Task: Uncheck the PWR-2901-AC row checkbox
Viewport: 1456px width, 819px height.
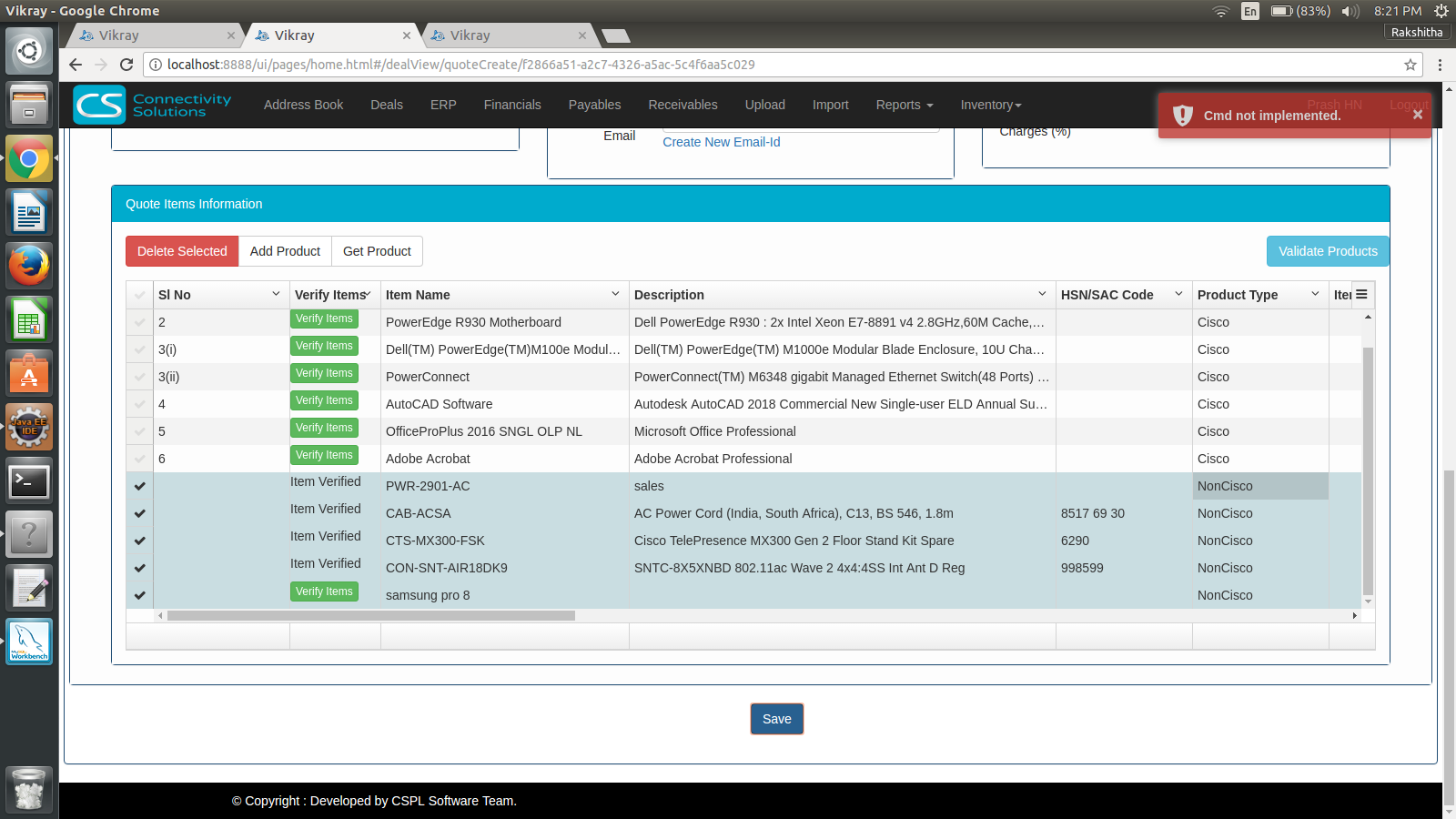Action: point(139,486)
